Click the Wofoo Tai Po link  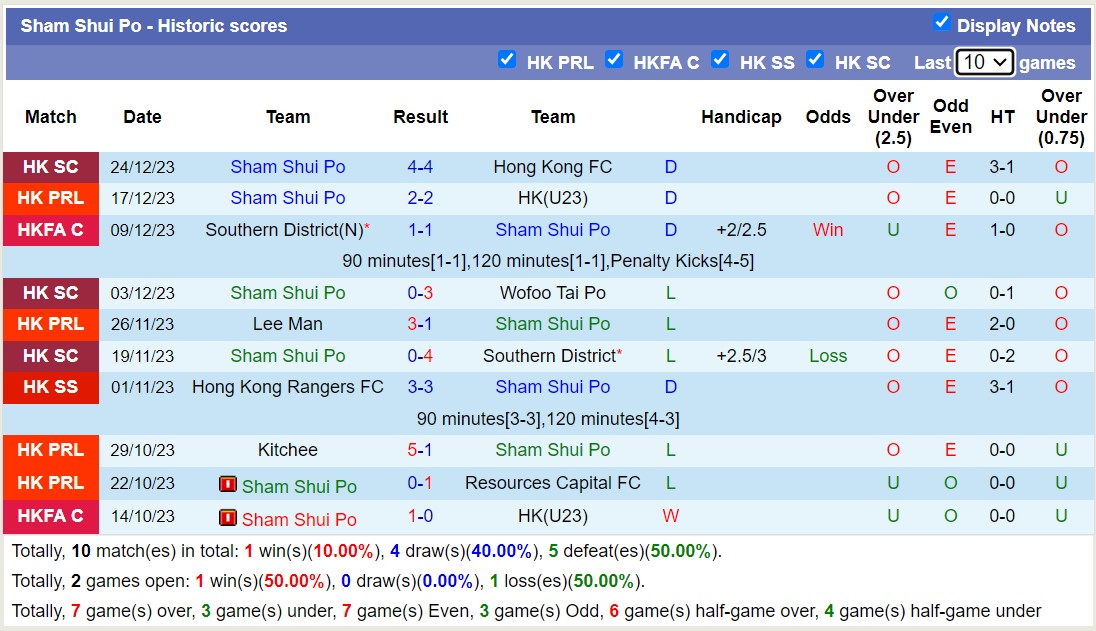(x=553, y=293)
